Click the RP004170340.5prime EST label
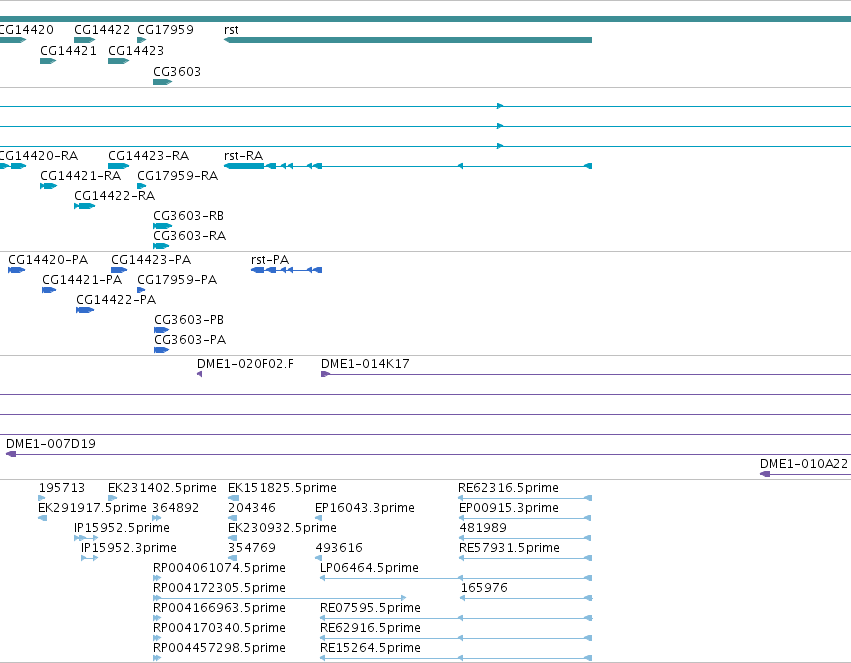This screenshot has height=663, width=851. click(x=219, y=629)
